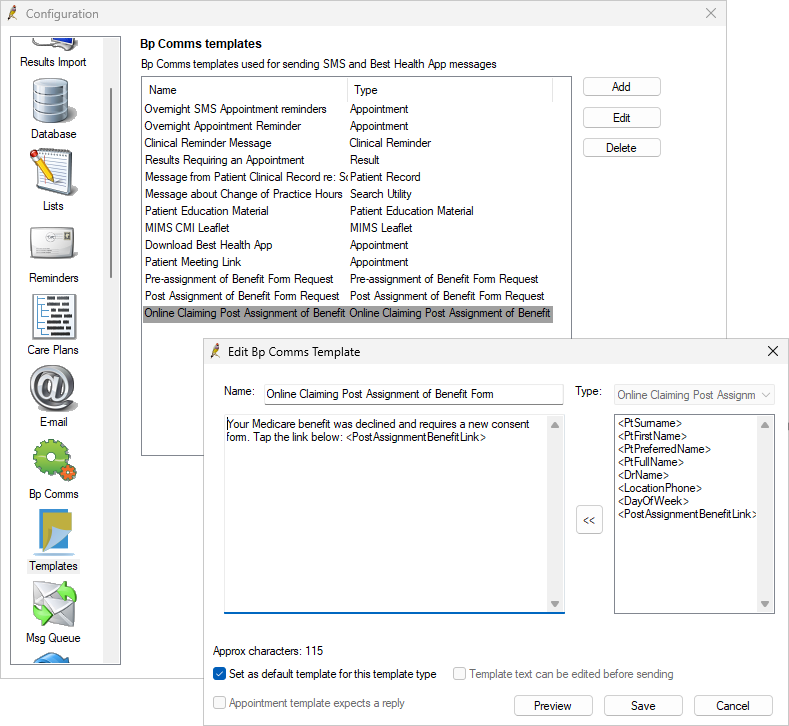This screenshot has height=726, width=789.
Task: Select the <LocationPhone> merge field
Action: click(660, 489)
